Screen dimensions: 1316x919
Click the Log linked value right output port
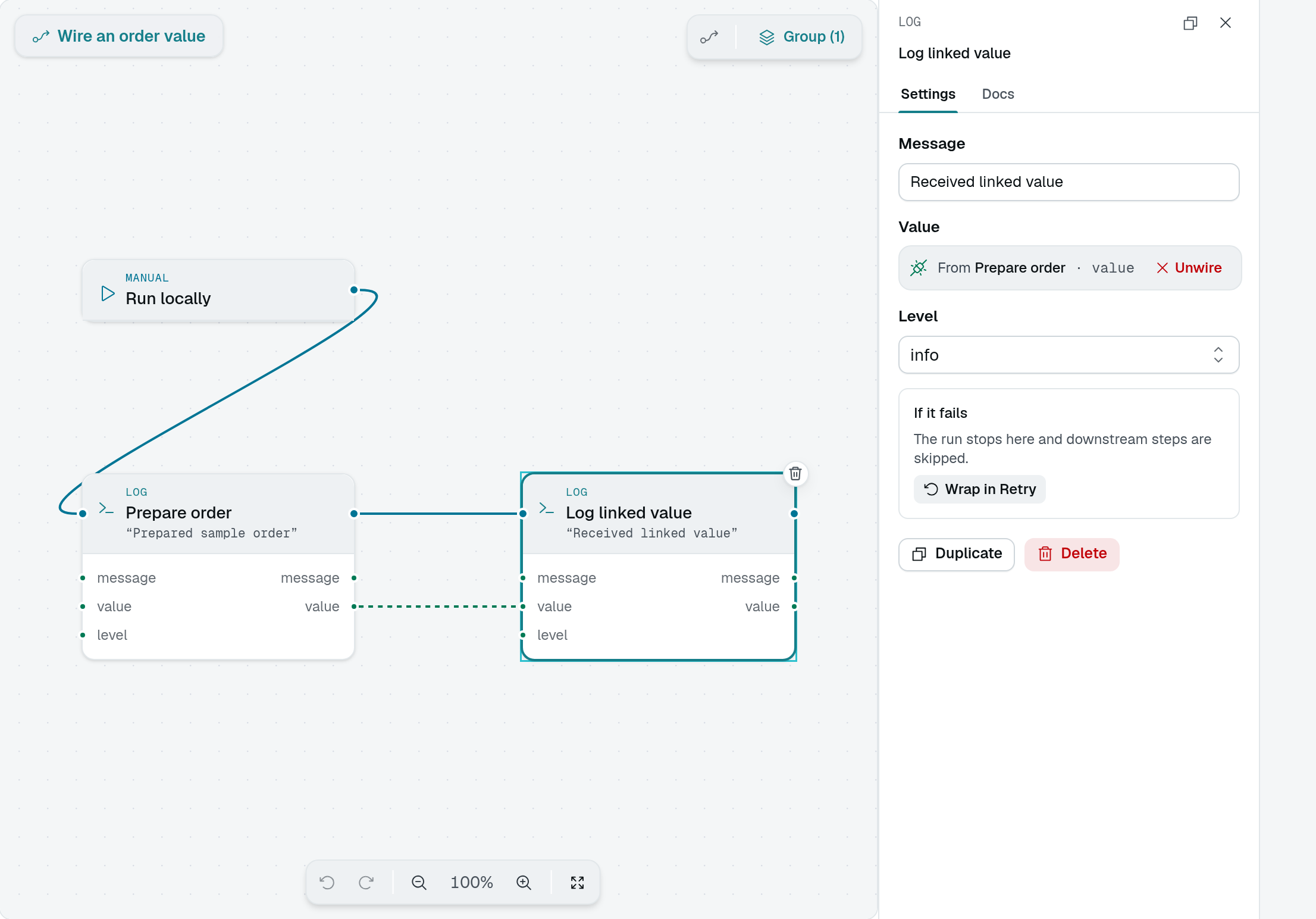click(x=794, y=514)
